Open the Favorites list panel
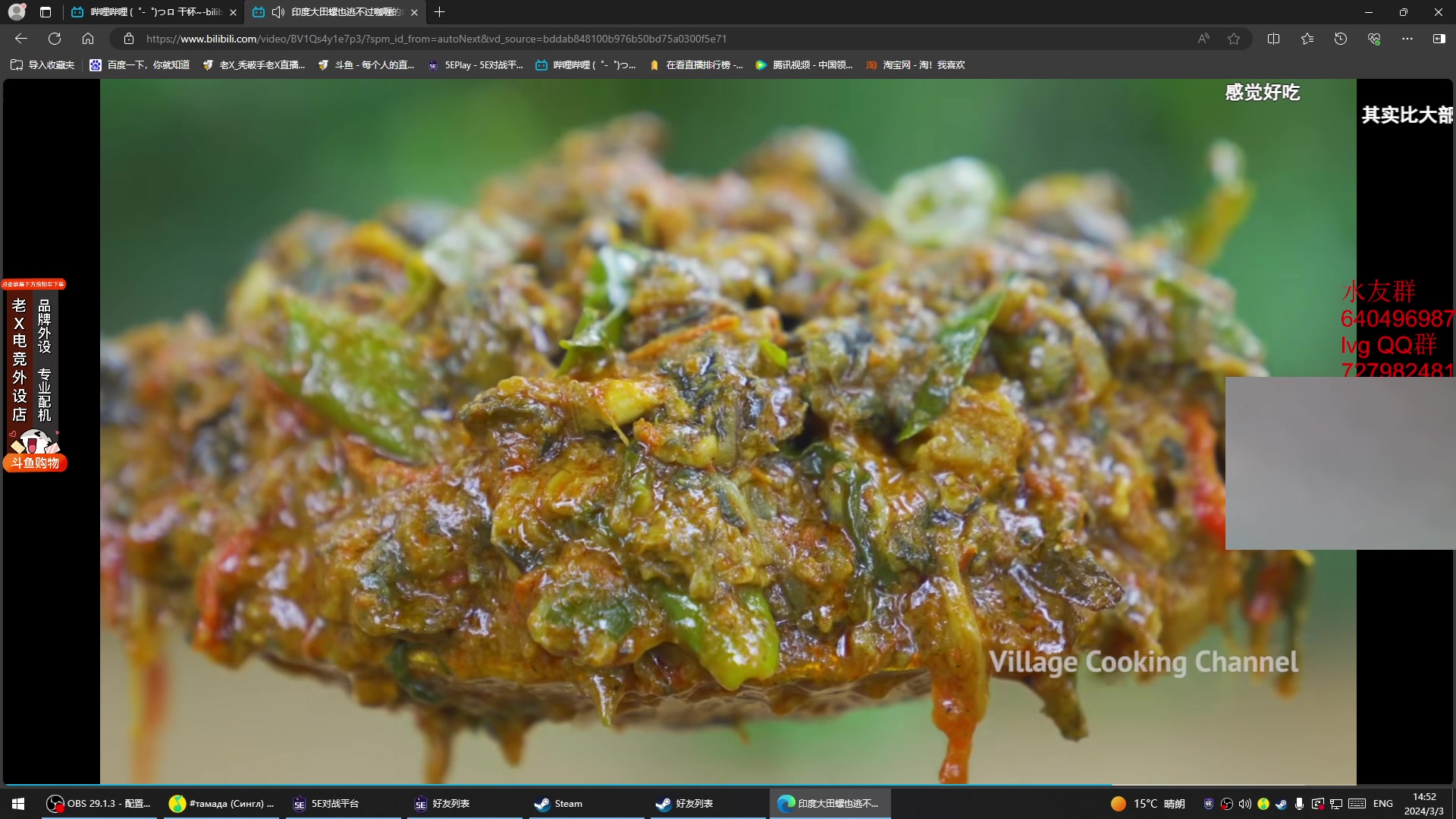The width and height of the screenshot is (1456, 819). pos(1307,39)
